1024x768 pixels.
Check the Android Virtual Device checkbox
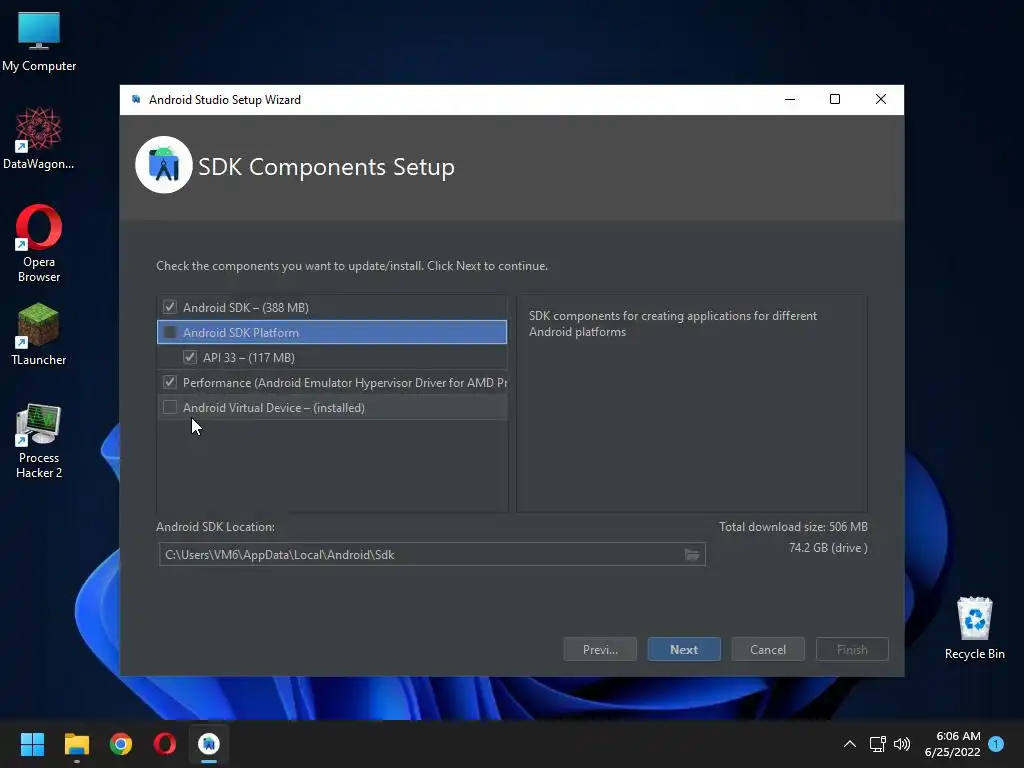[x=170, y=408]
